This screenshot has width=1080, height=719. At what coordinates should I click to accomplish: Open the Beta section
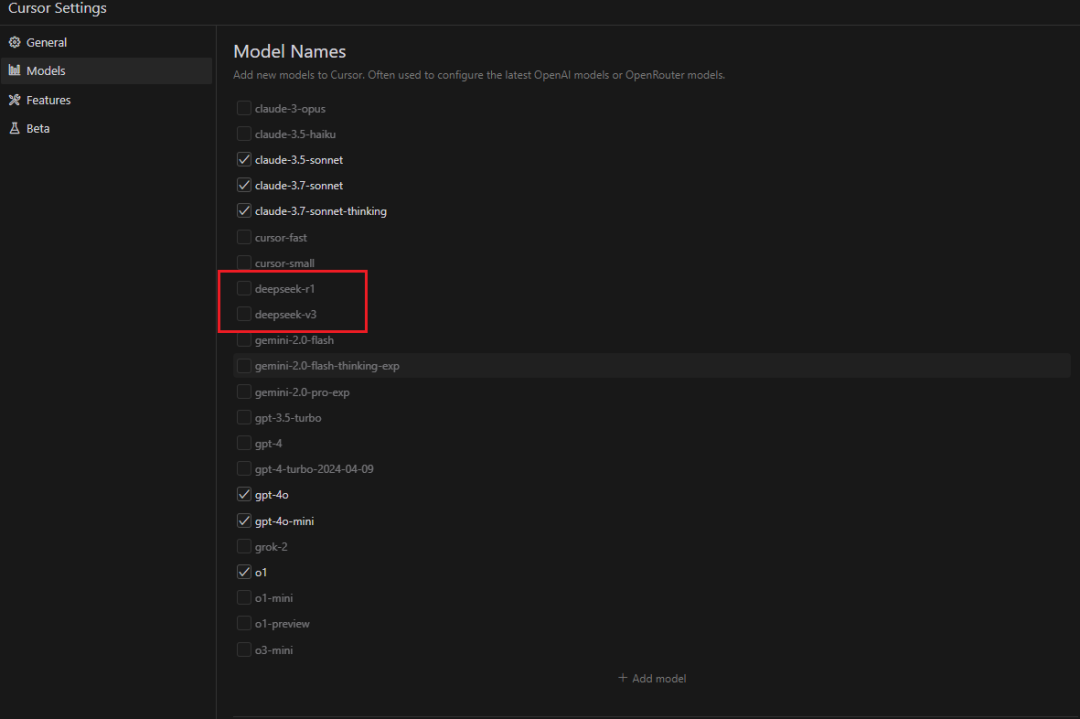click(x=106, y=128)
